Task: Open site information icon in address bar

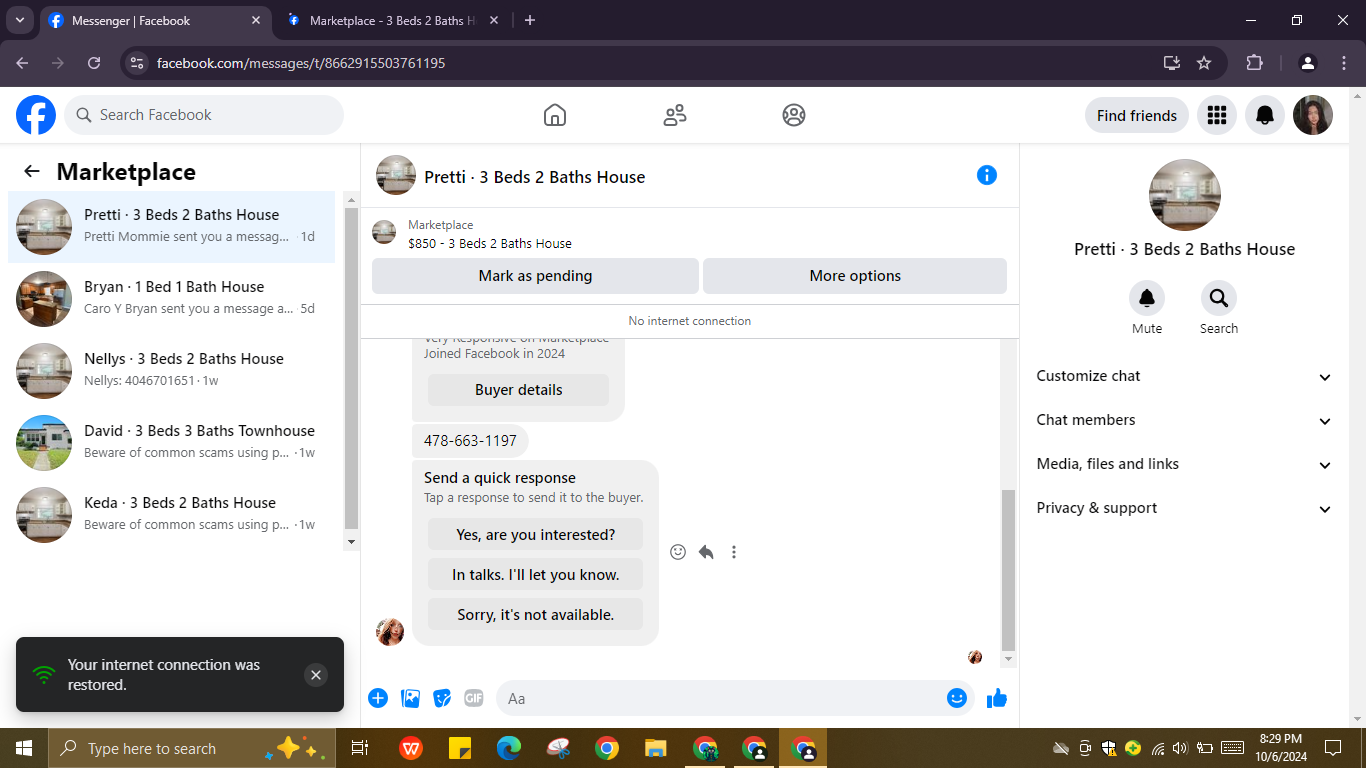Action: 138,63
